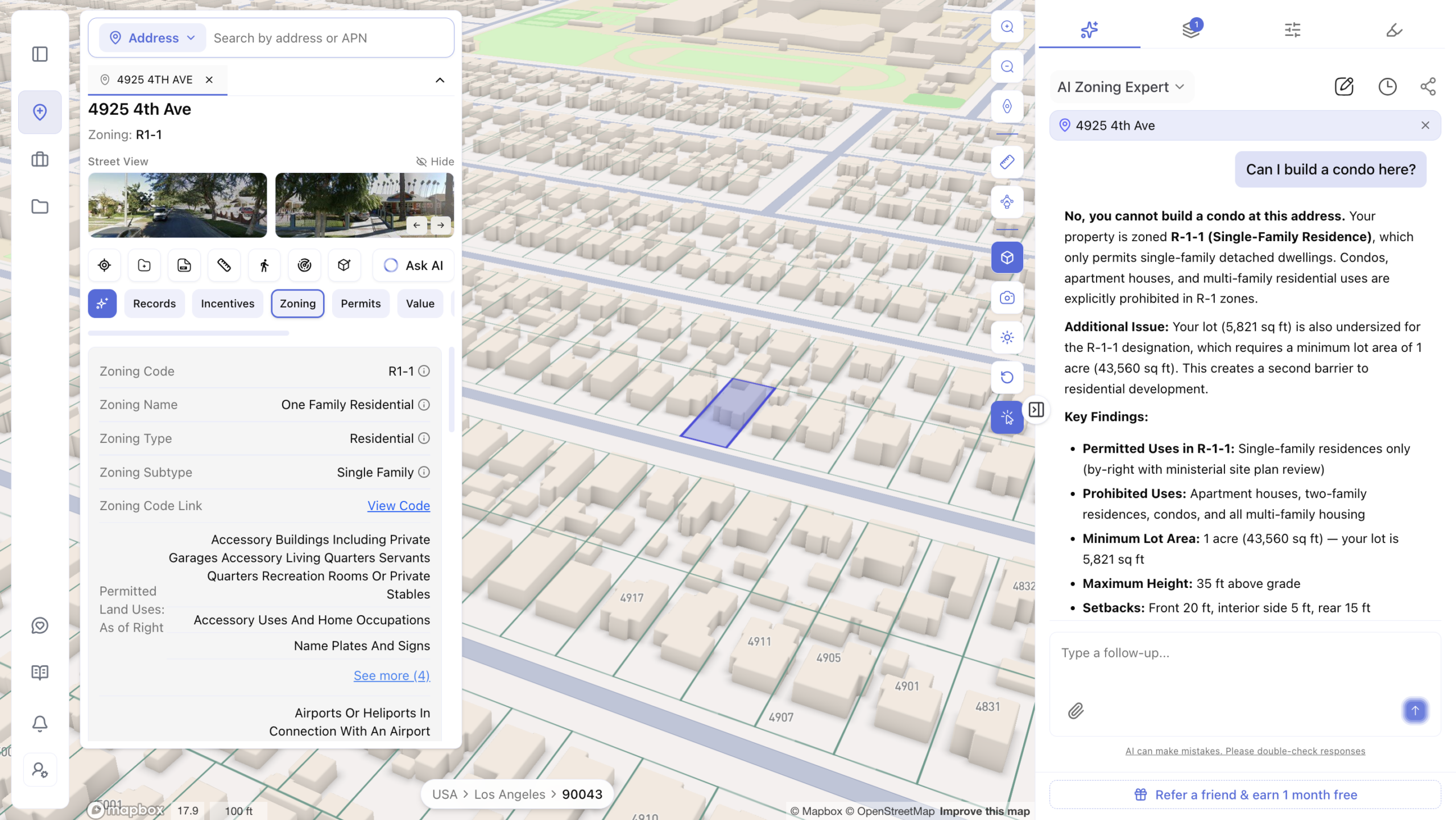Save parcel to folder icon

click(144, 265)
